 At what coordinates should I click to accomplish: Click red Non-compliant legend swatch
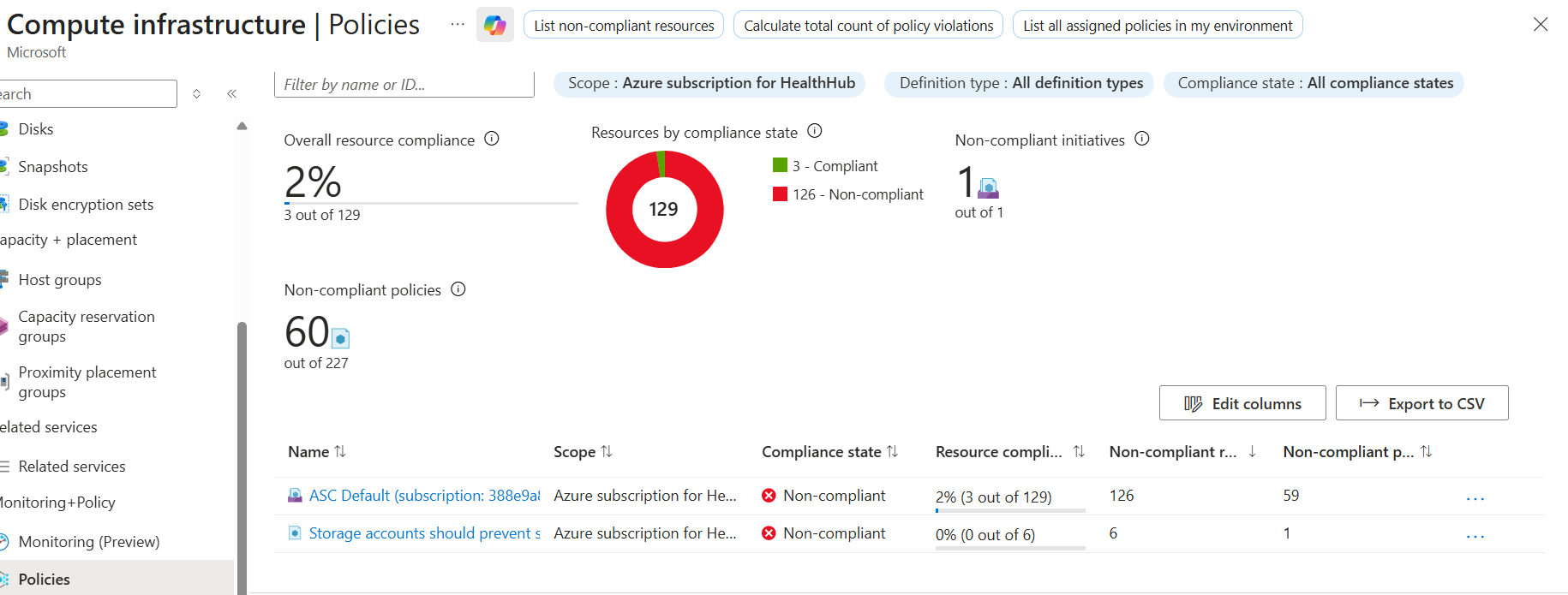tap(780, 194)
